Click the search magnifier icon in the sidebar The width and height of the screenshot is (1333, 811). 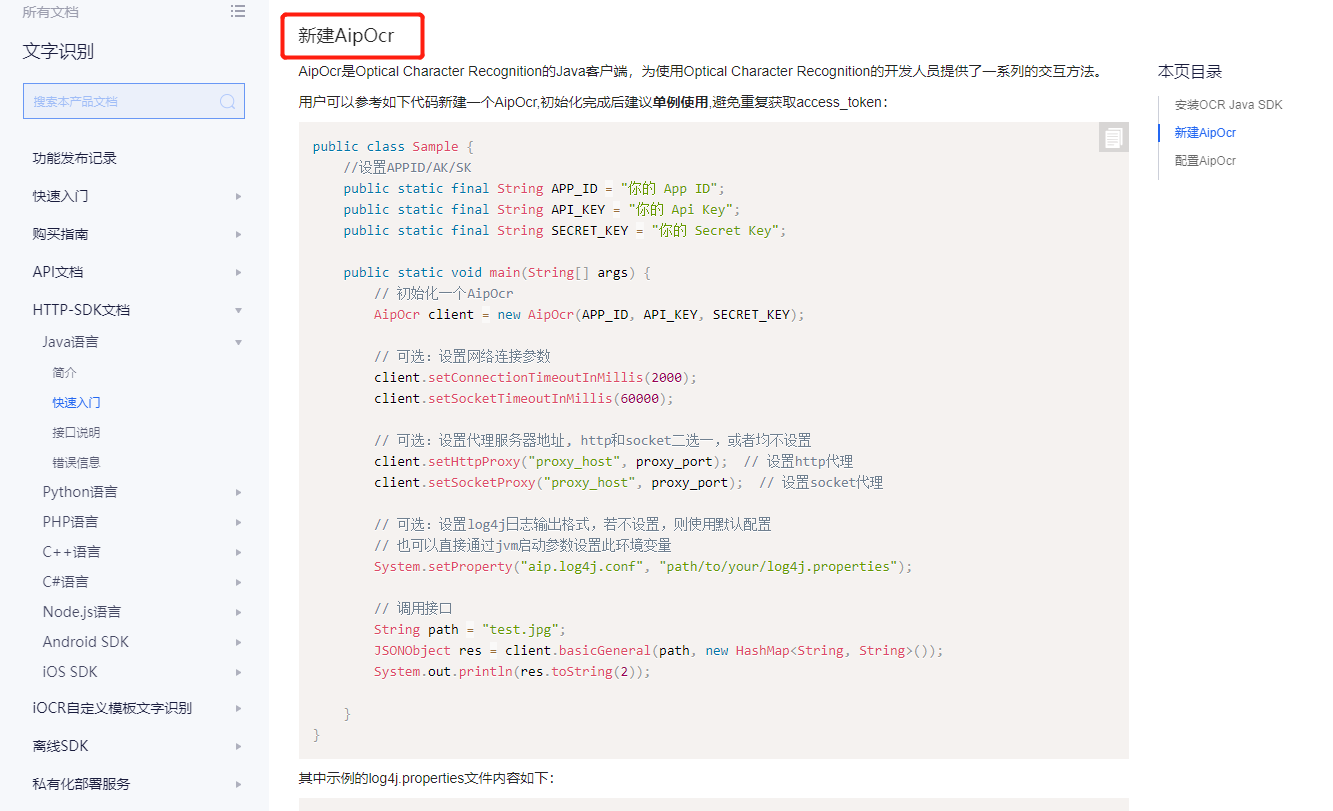tap(227, 101)
